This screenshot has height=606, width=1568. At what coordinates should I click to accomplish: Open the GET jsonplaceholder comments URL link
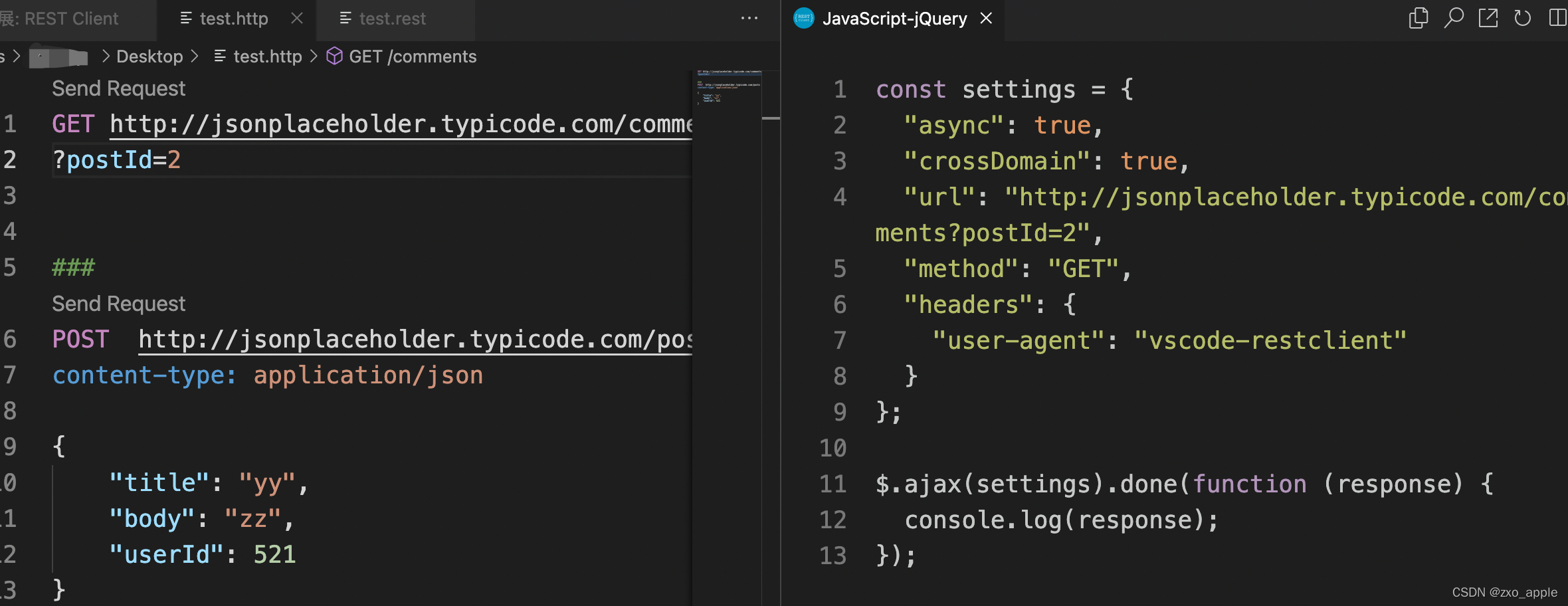pyautogui.click(x=401, y=124)
